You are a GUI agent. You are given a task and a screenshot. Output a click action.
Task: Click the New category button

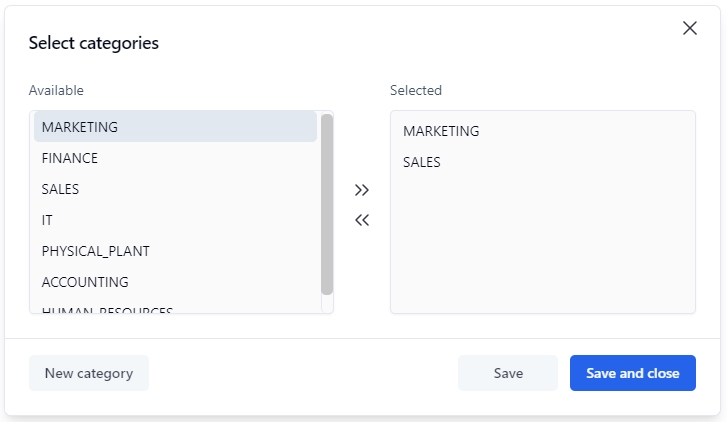[x=89, y=373]
